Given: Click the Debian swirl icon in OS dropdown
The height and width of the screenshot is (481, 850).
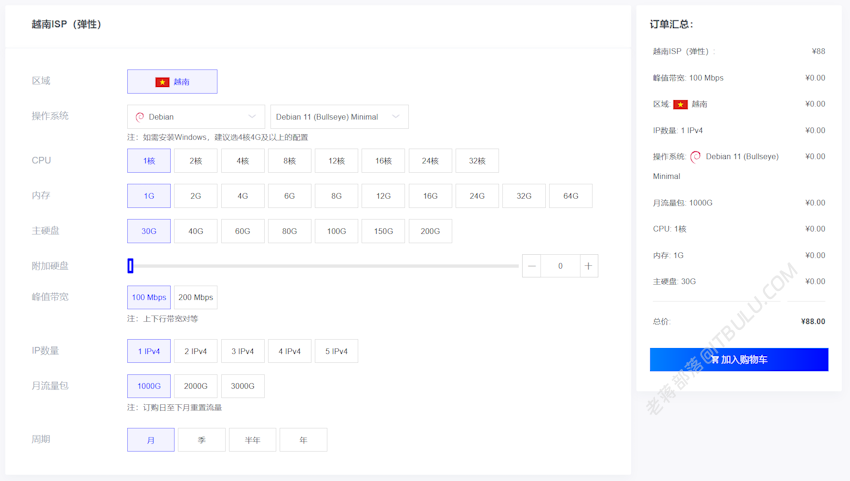Looking at the screenshot, I should pyautogui.click(x=140, y=117).
